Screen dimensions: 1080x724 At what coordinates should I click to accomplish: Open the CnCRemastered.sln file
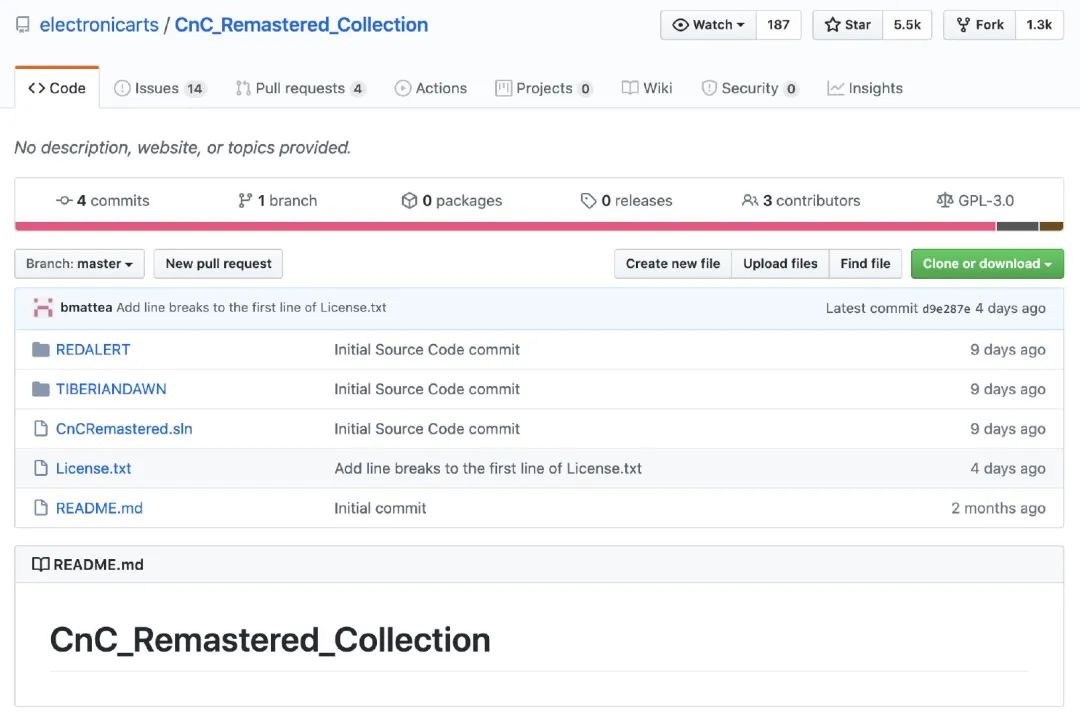124,428
